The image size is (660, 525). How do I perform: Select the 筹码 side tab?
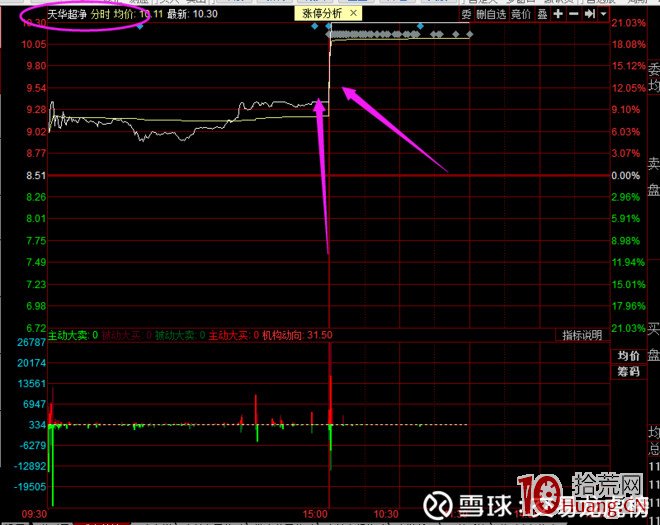[628, 371]
